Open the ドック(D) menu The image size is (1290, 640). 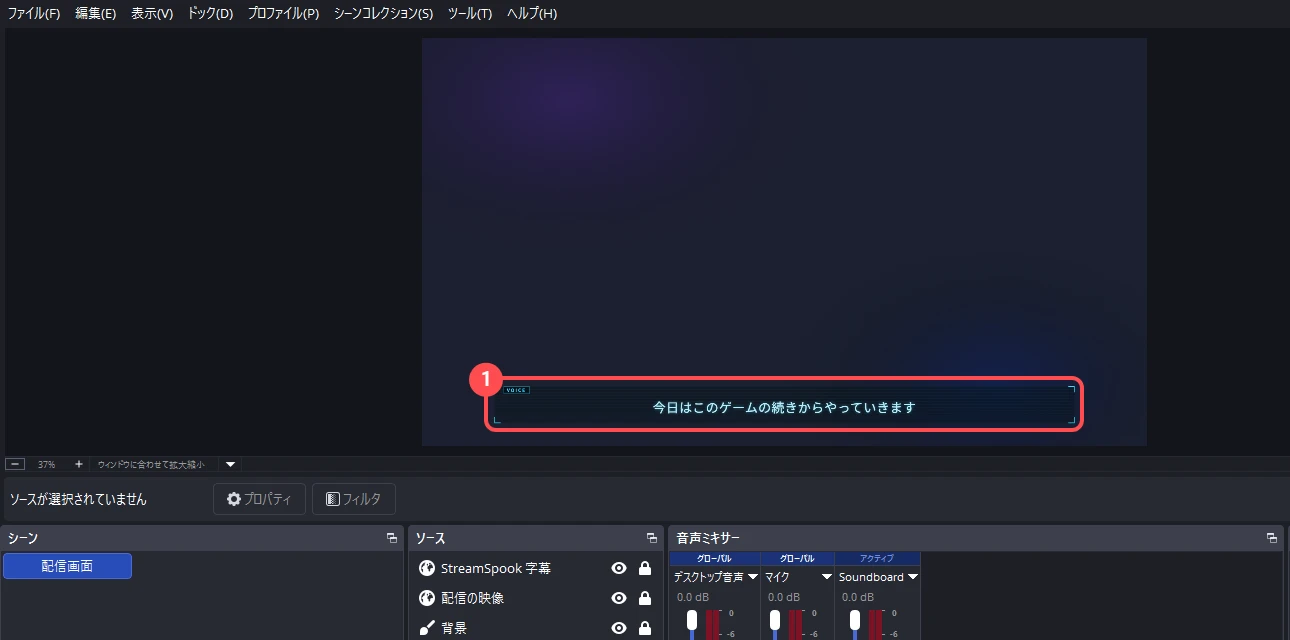[210, 14]
